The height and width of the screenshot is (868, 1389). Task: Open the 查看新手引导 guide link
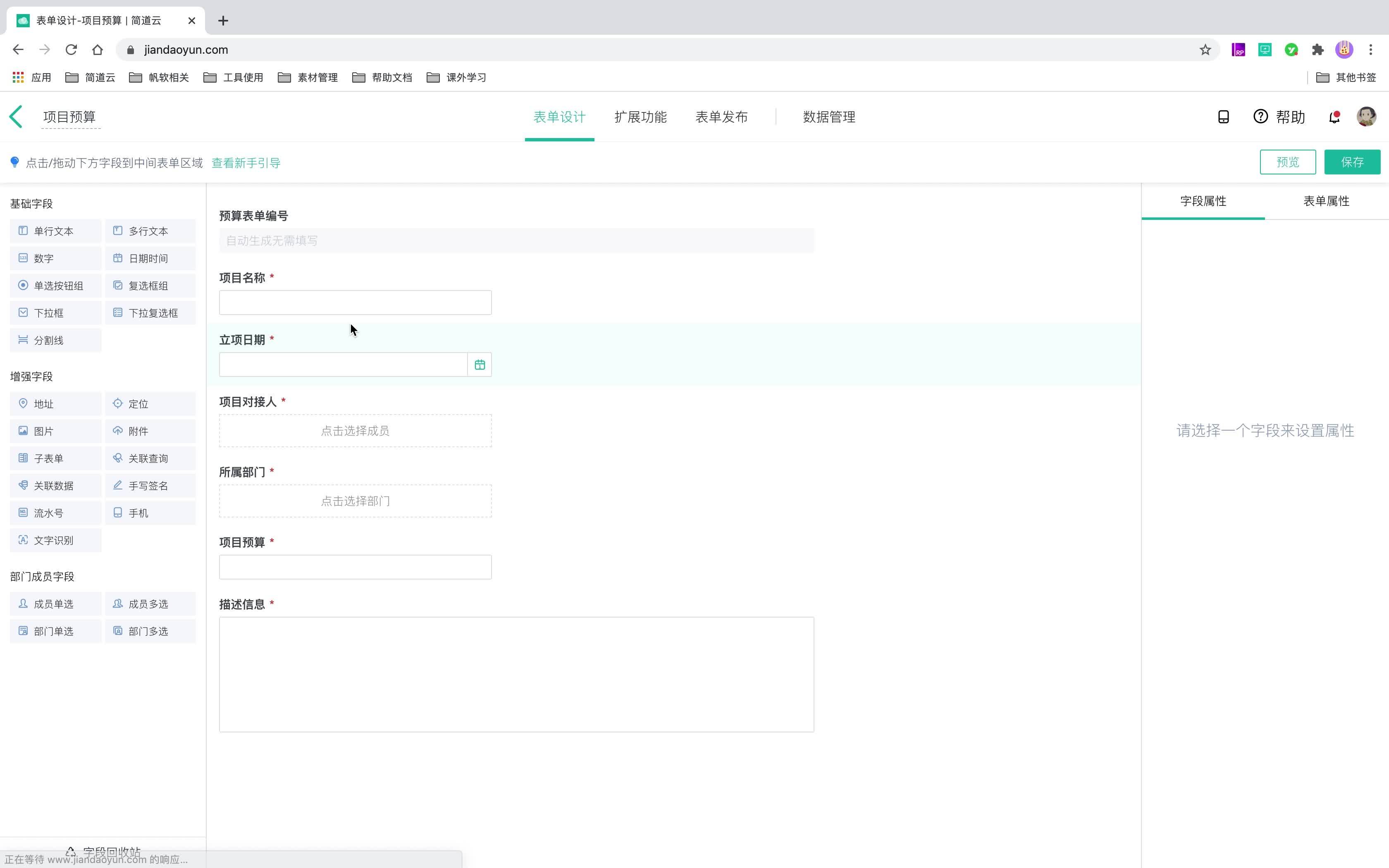pos(246,163)
